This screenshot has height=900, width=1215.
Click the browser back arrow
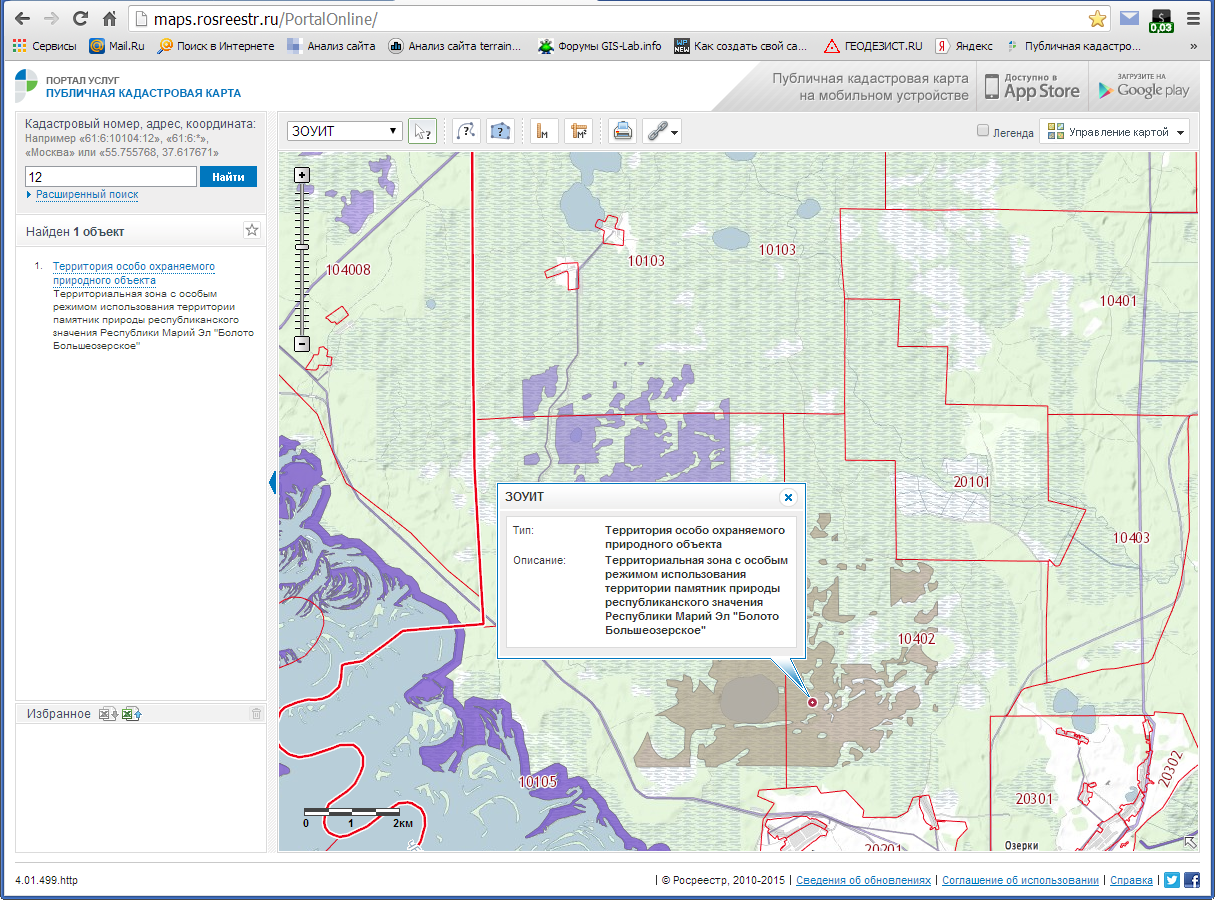(x=22, y=18)
